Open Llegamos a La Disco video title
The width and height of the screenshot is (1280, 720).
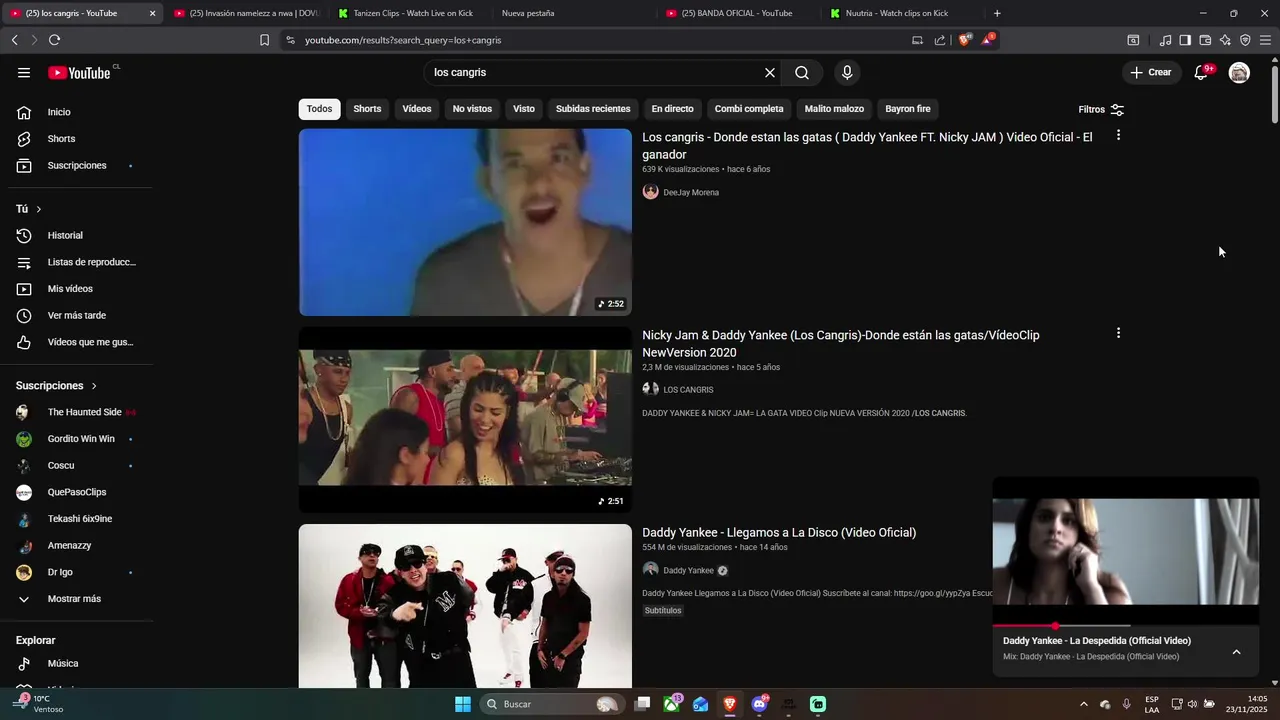coord(779,533)
